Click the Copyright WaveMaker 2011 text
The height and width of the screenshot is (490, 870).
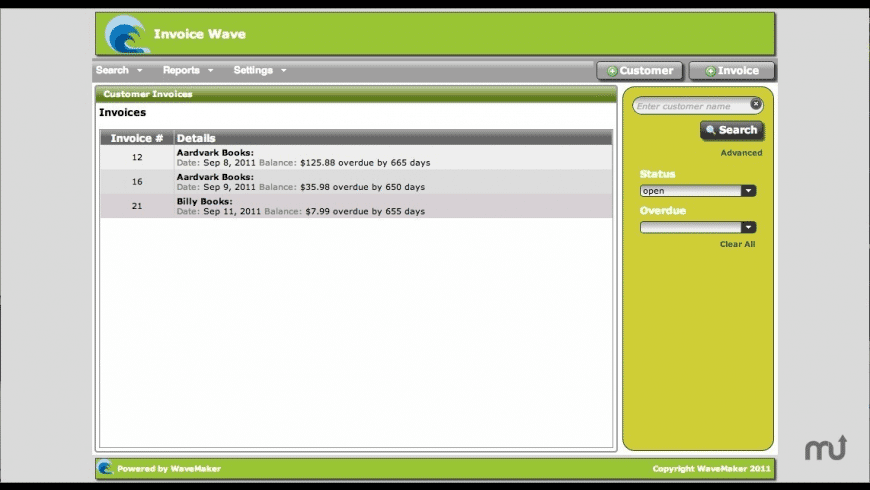coord(711,469)
